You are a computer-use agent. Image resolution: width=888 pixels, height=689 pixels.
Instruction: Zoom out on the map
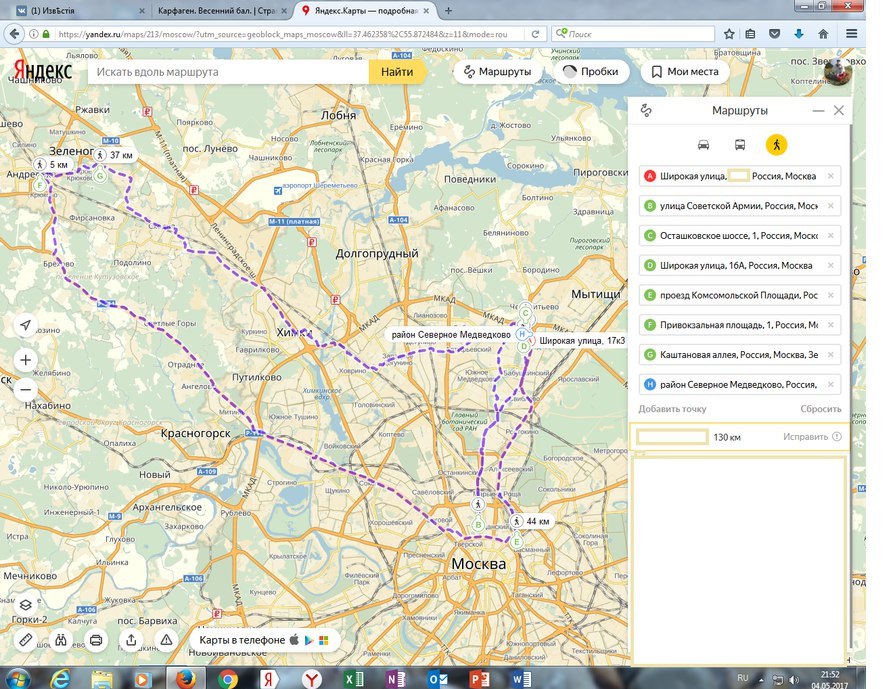(25, 390)
